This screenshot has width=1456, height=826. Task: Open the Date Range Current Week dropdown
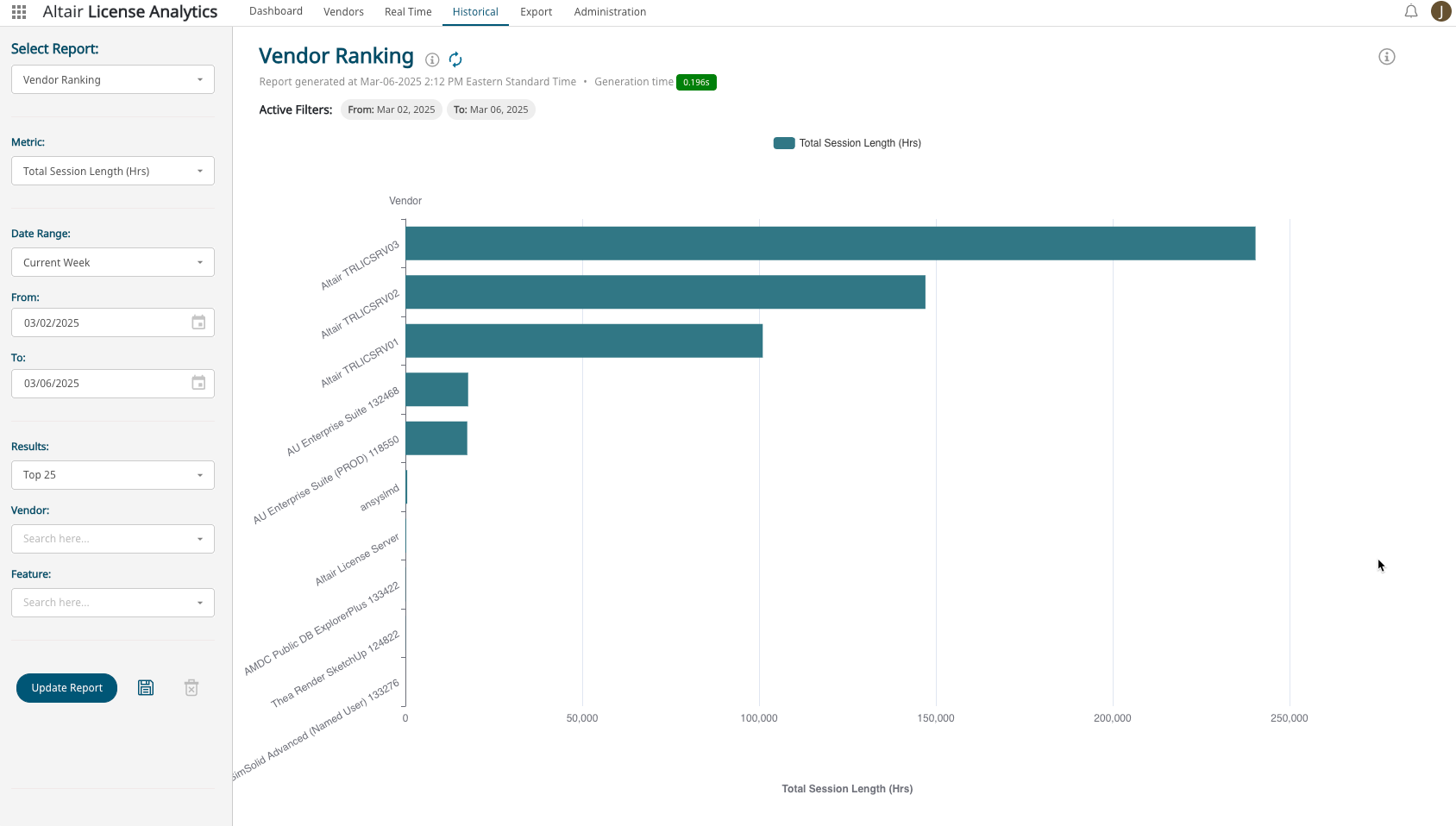pyautogui.click(x=112, y=262)
